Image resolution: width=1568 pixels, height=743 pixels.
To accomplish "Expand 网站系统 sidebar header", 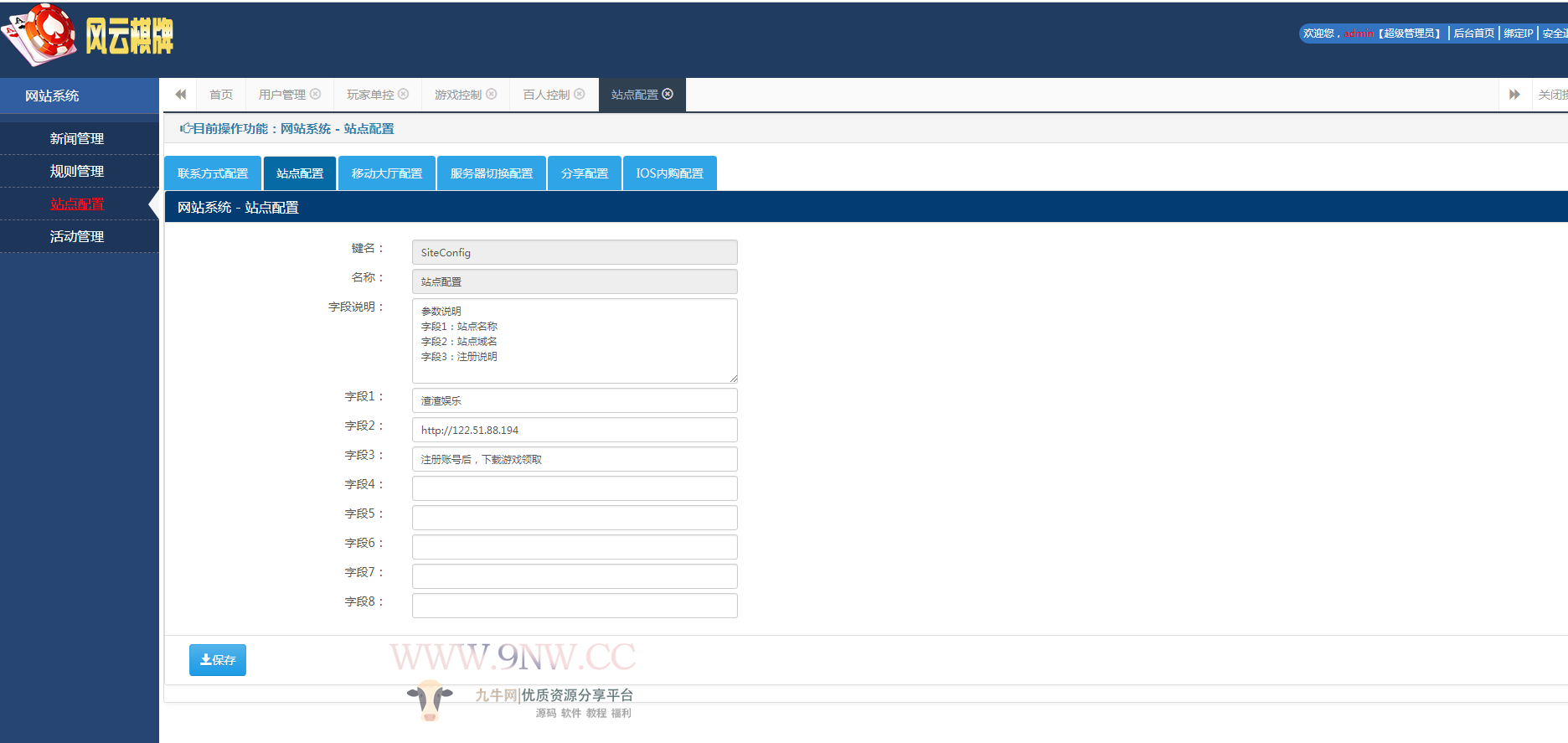I will tap(80, 95).
